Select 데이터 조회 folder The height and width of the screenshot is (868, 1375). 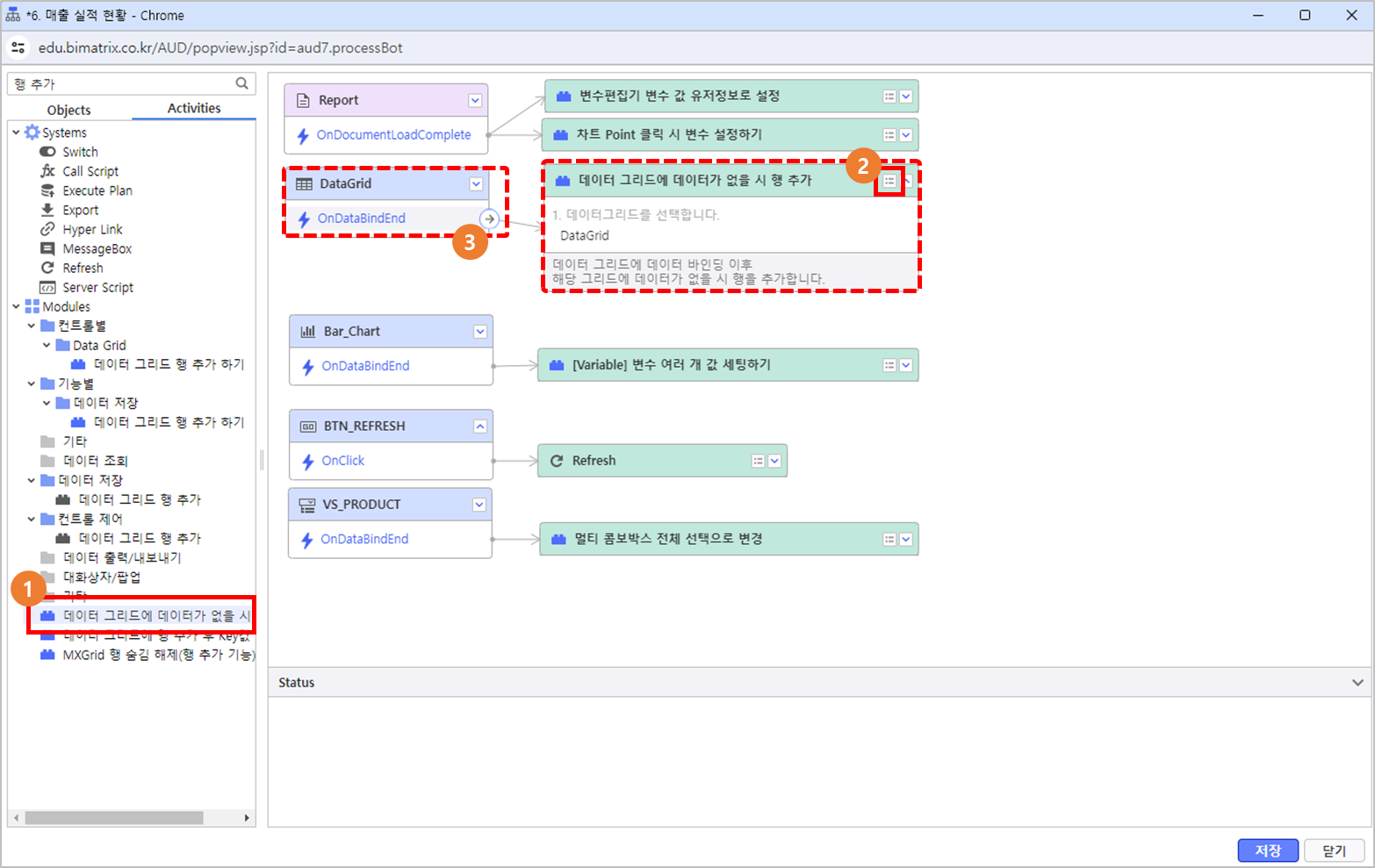[84, 461]
